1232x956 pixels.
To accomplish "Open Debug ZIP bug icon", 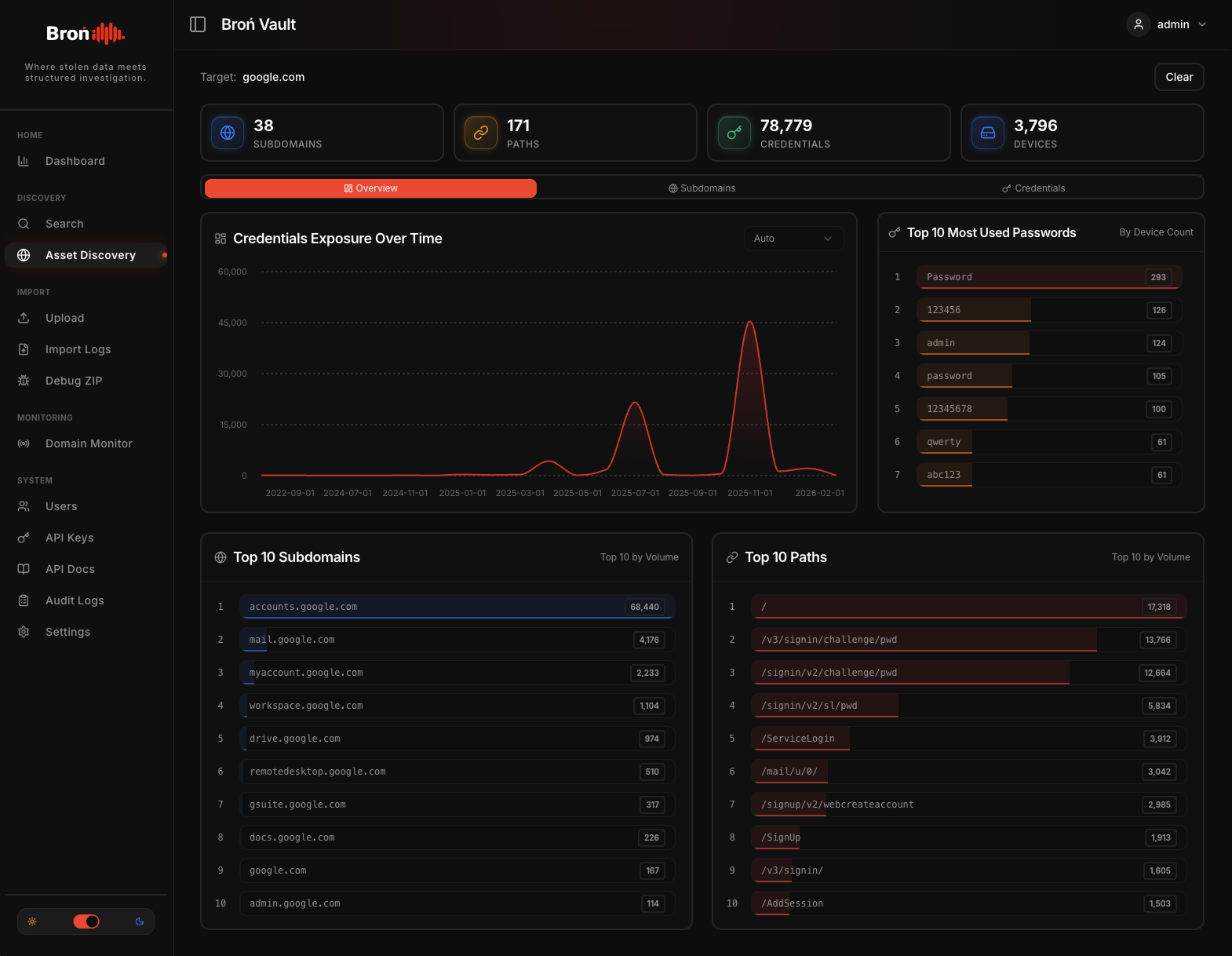I will point(24,381).
